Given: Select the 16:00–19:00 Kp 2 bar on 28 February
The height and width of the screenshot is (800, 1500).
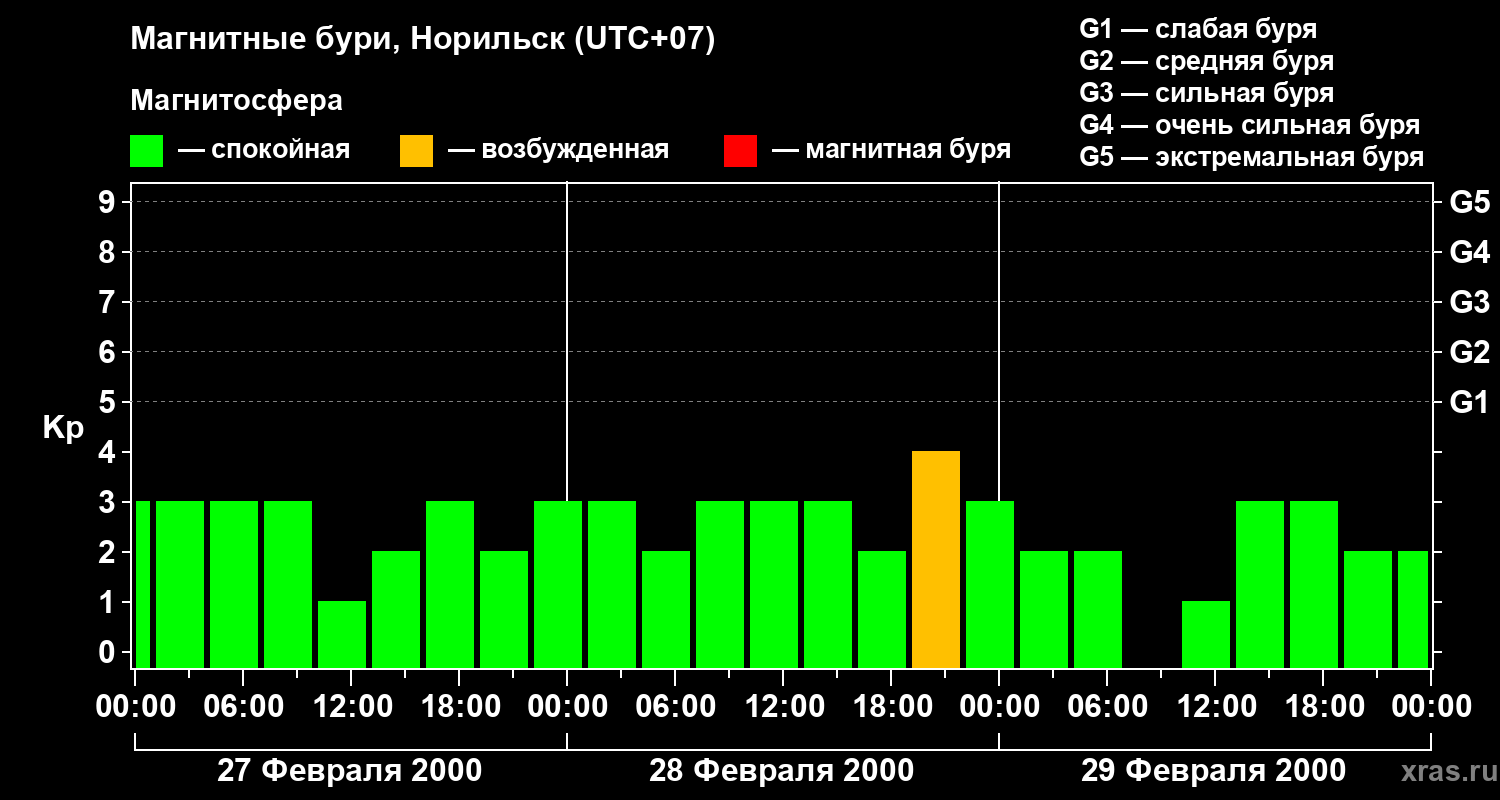Looking at the screenshot, I should [x=882, y=609].
